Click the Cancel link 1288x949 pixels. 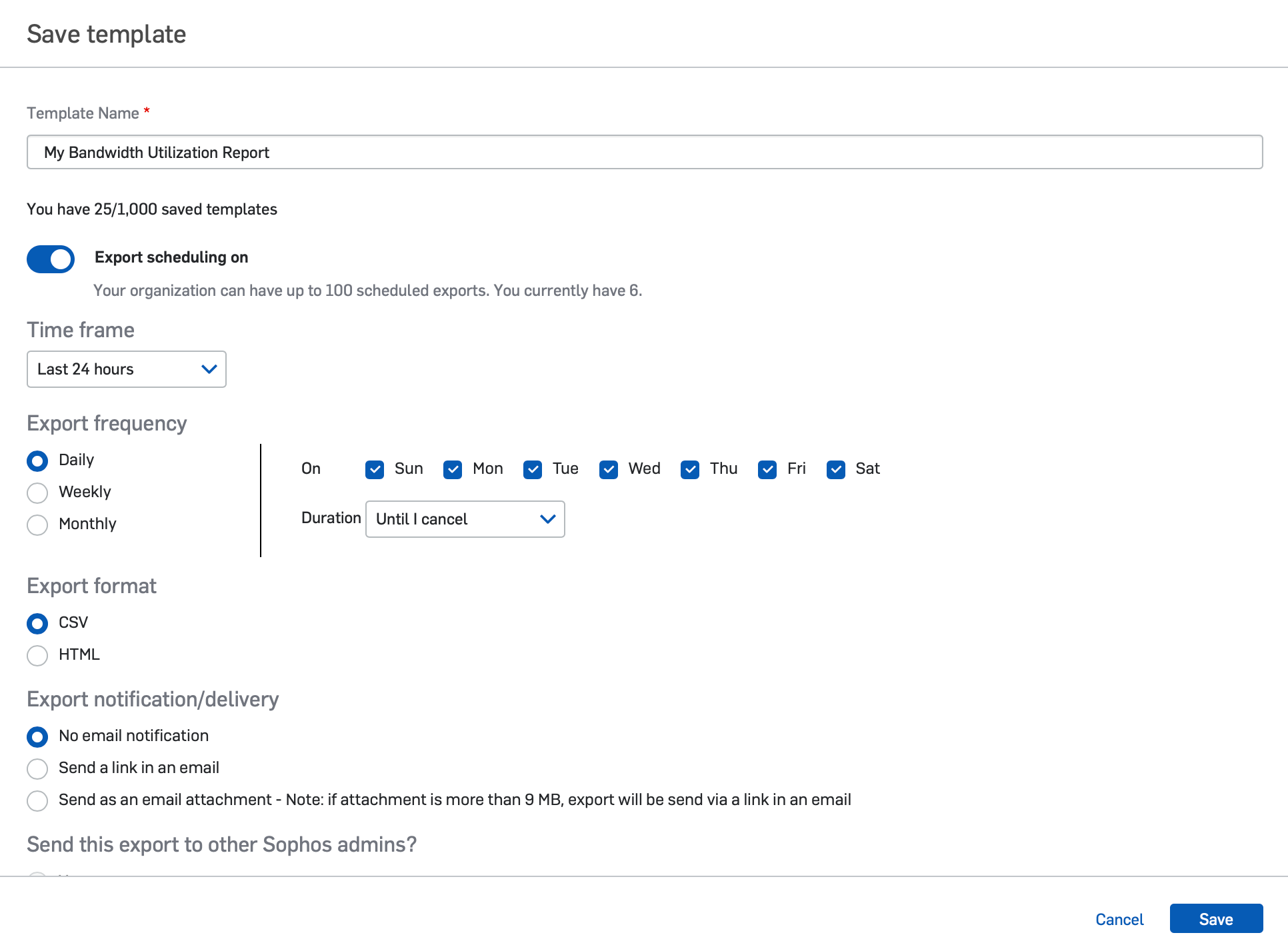click(1119, 920)
